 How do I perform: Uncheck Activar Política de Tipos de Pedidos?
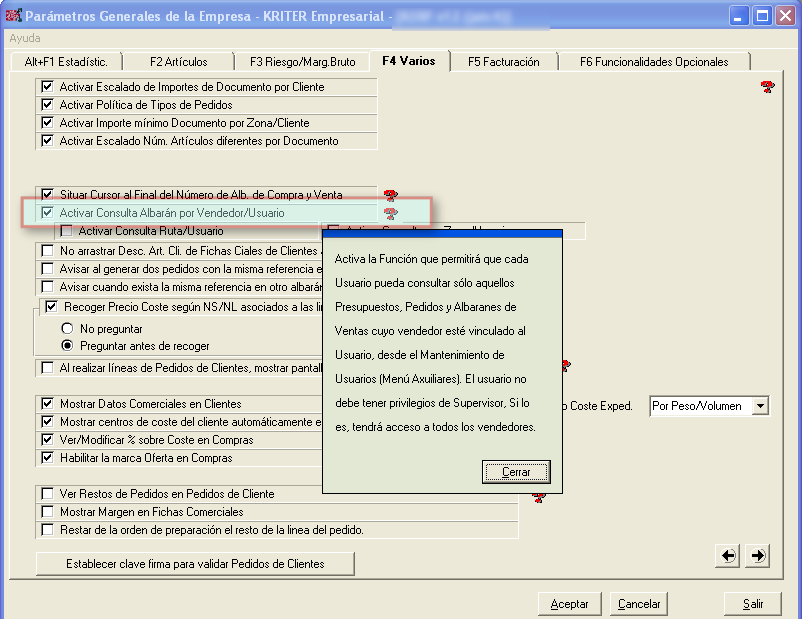(x=47, y=105)
